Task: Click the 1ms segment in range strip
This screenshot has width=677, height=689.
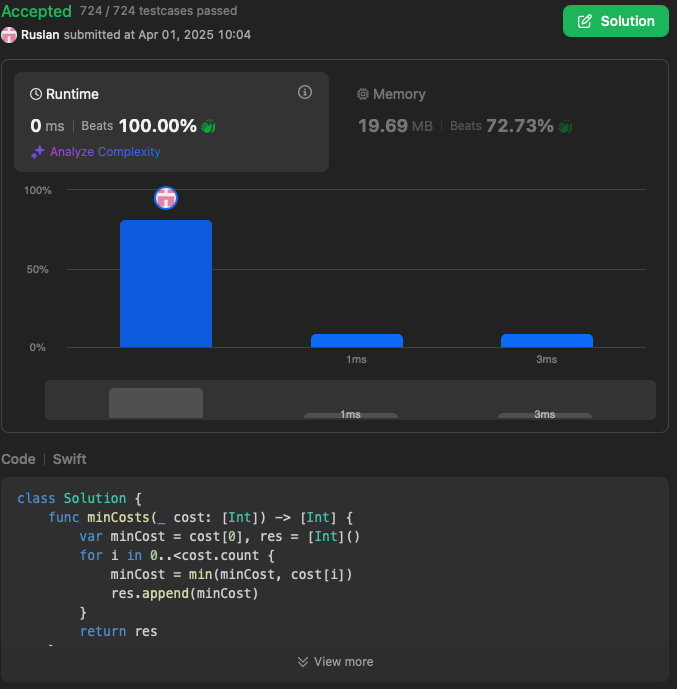Action: [x=350, y=414]
